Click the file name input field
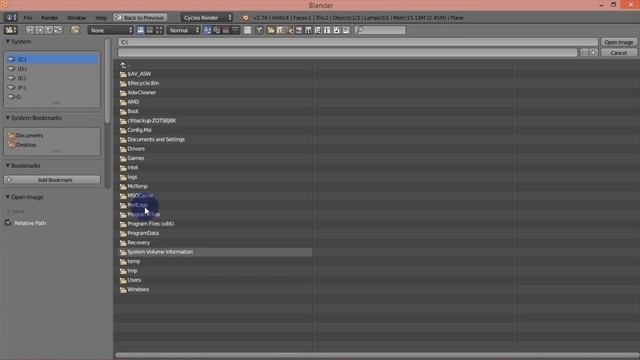Image resolution: width=640 pixels, height=360 pixels. [x=348, y=53]
